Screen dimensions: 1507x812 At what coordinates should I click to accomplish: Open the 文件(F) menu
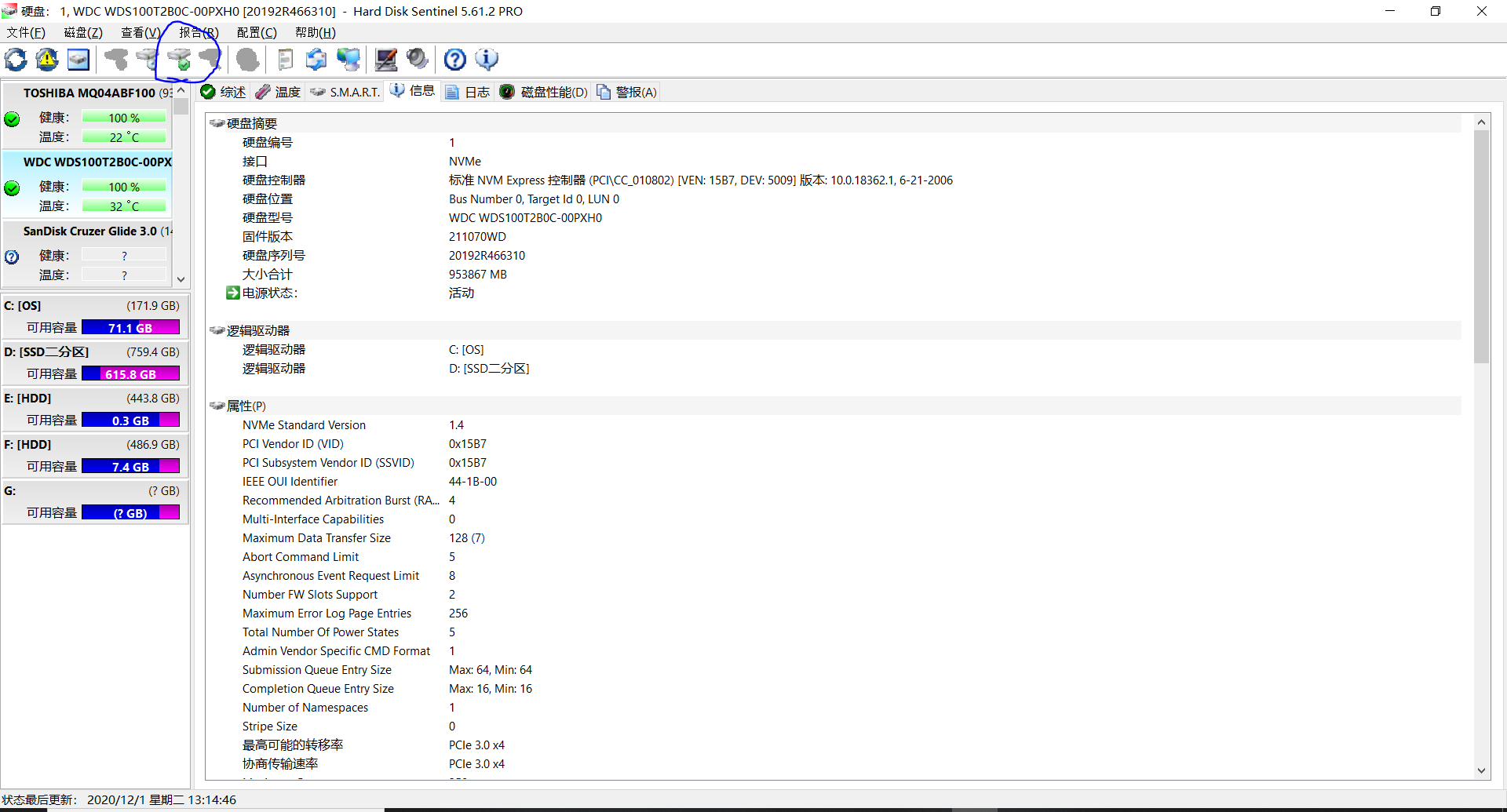pyautogui.click(x=26, y=32)
